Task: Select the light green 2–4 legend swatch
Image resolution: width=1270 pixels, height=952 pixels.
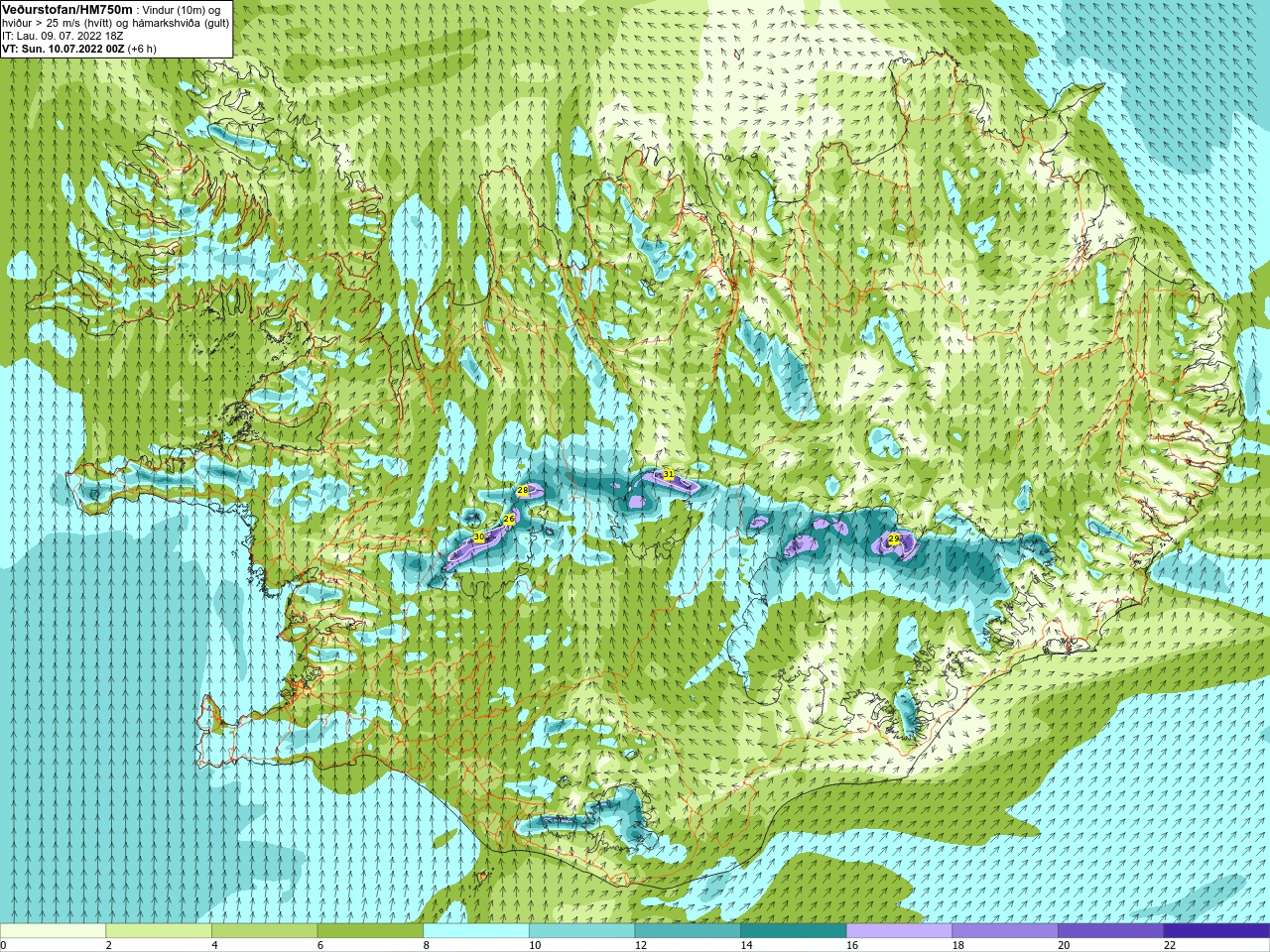Action: tap(159, 931)
